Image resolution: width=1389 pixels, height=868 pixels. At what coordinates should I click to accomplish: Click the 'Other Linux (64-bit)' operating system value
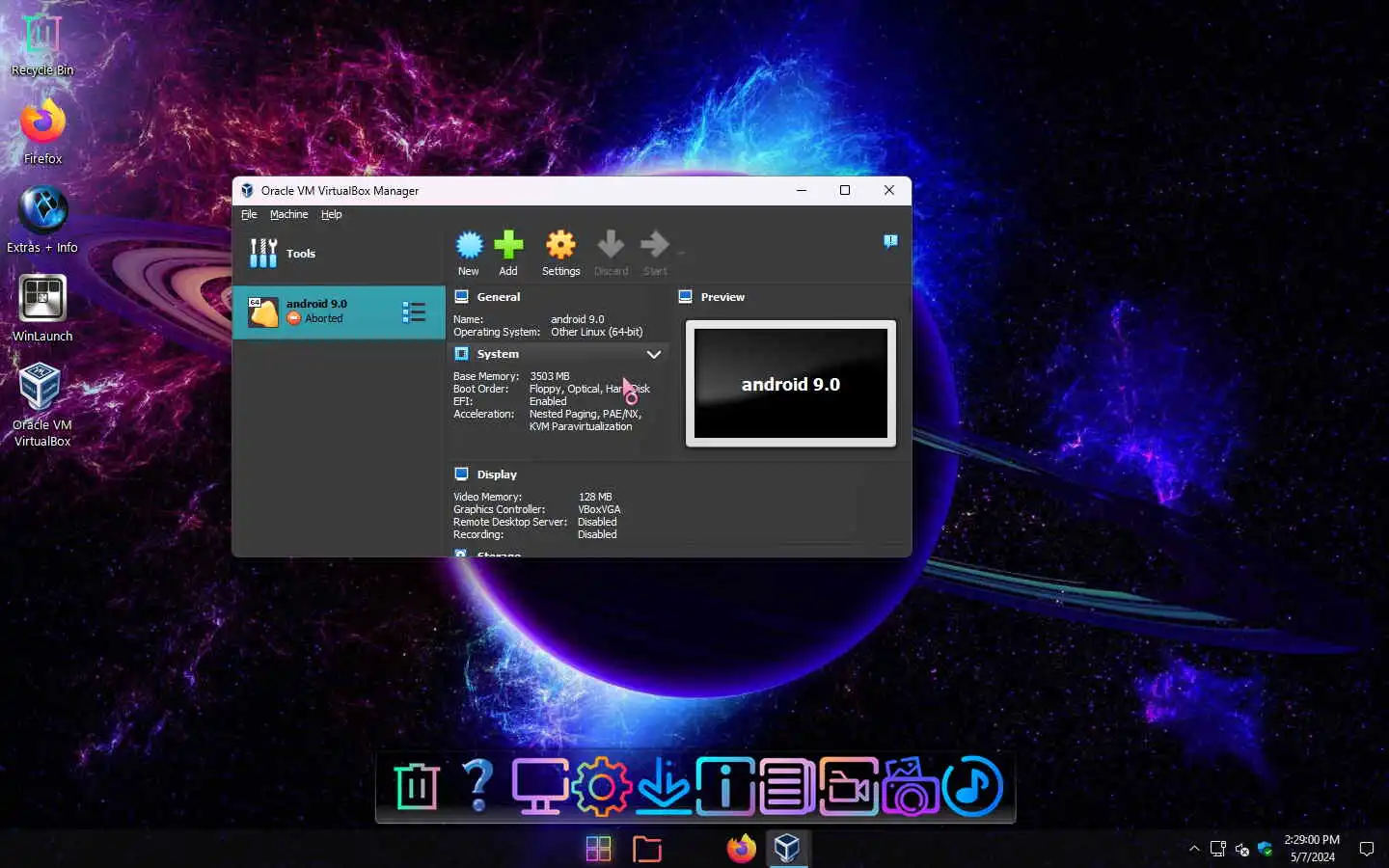[x=597, y=332]
